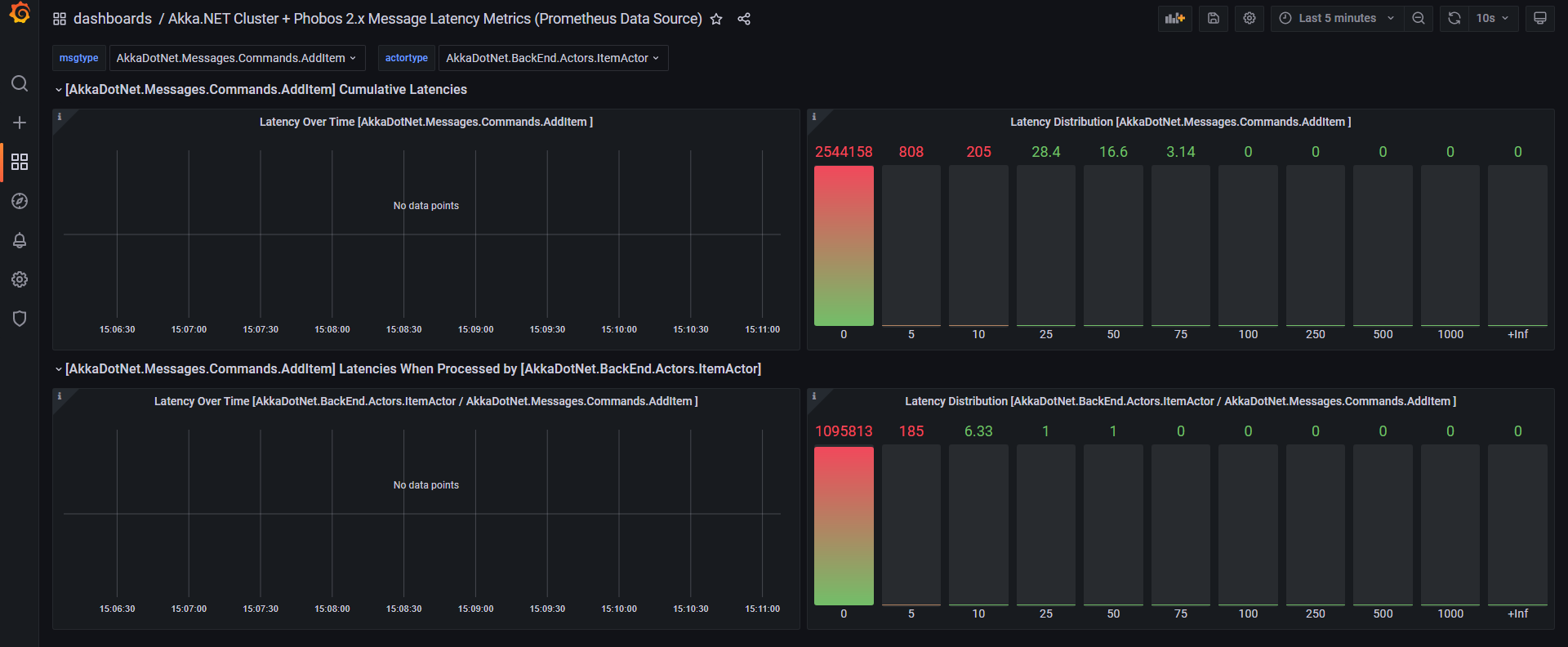Open the 10s refresh interval dropdown
Image resolution: width=1568 pixels, height=647 pixels.
coord(1492,18)
